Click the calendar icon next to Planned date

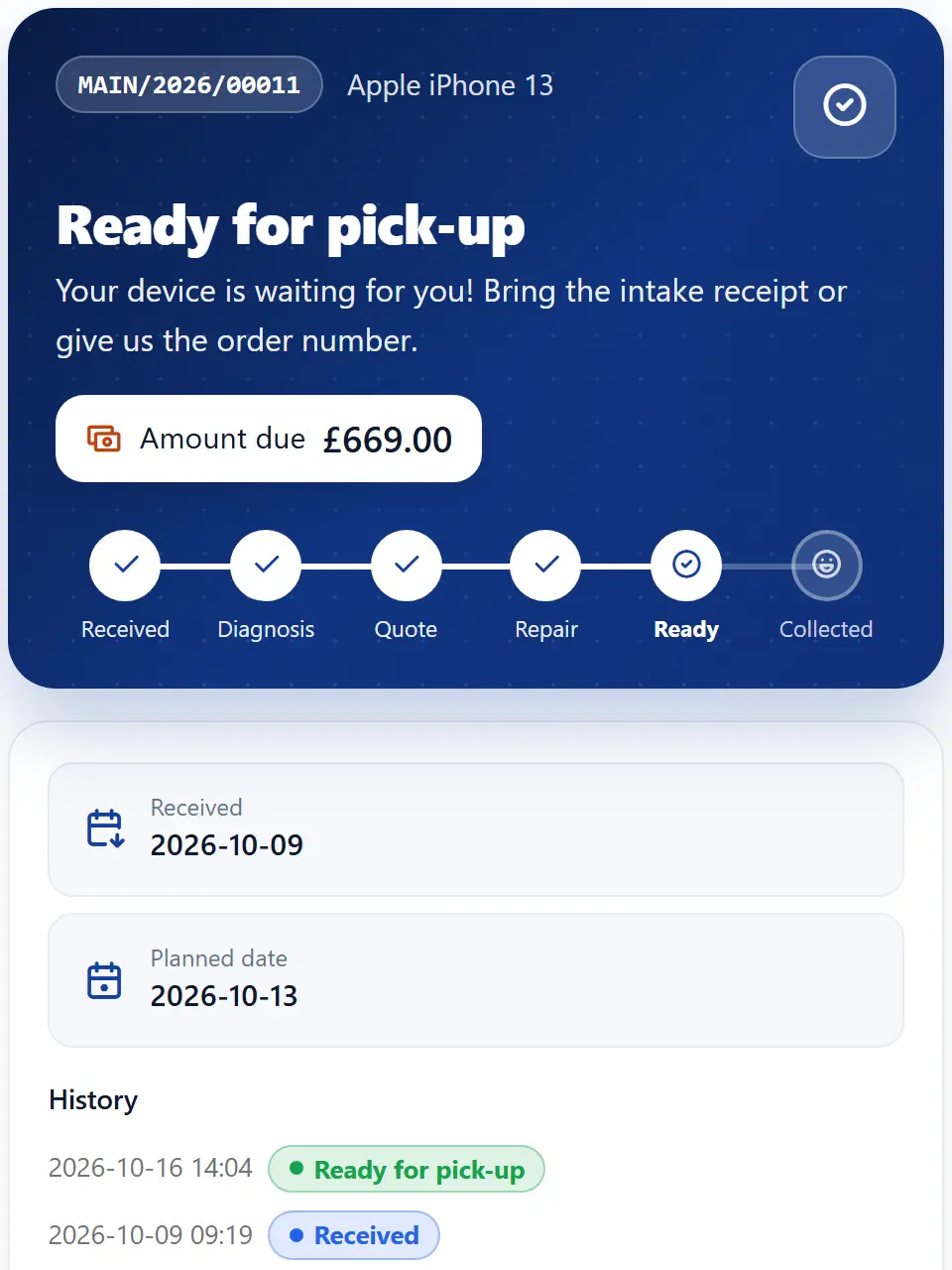tap(104, 980)
